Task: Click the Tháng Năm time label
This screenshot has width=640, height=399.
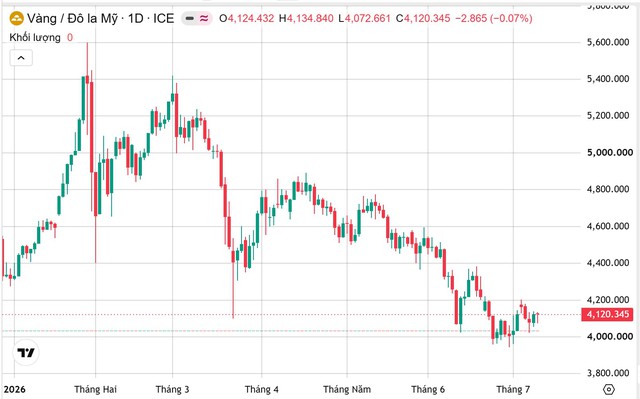Action: (x=347, y=389)
